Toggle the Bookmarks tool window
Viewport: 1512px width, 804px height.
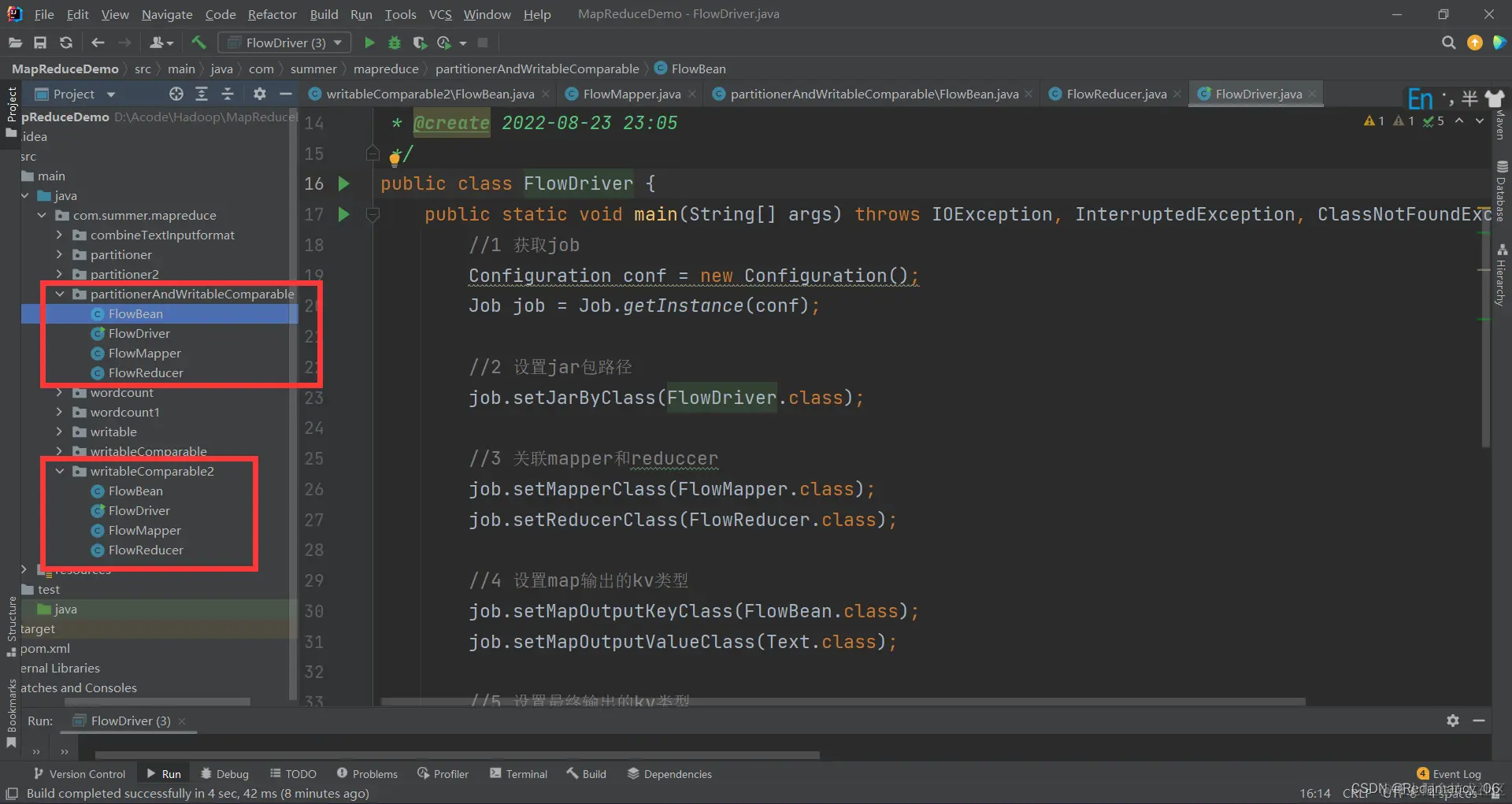tap(11, 713)
